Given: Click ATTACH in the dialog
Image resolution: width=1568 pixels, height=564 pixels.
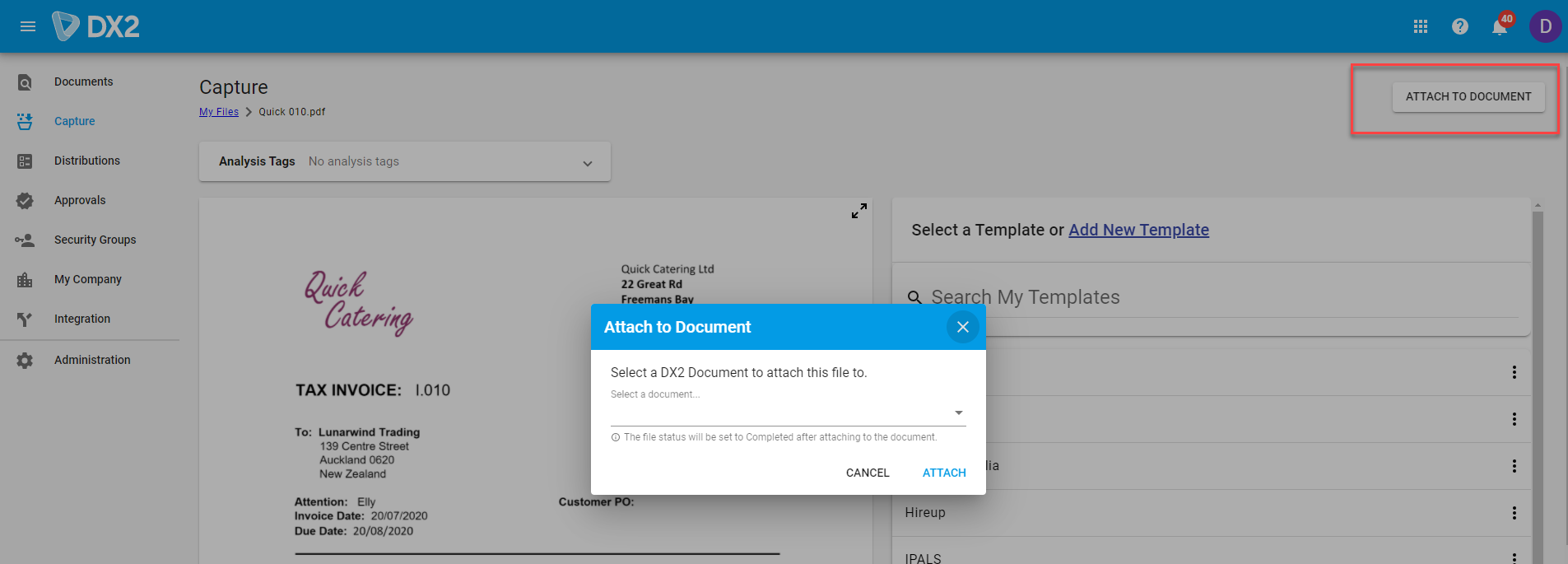Looking at the screenshot, I should 944,473.
